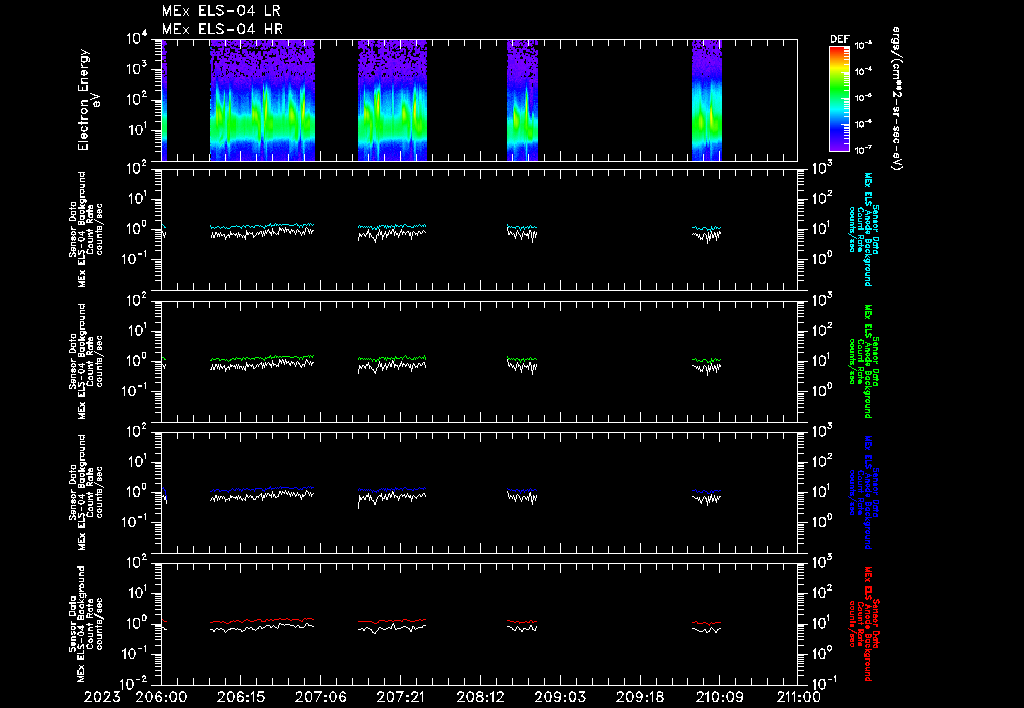Click the '207:06' time axis label
1024x708 pixels.
coord(321,698)
